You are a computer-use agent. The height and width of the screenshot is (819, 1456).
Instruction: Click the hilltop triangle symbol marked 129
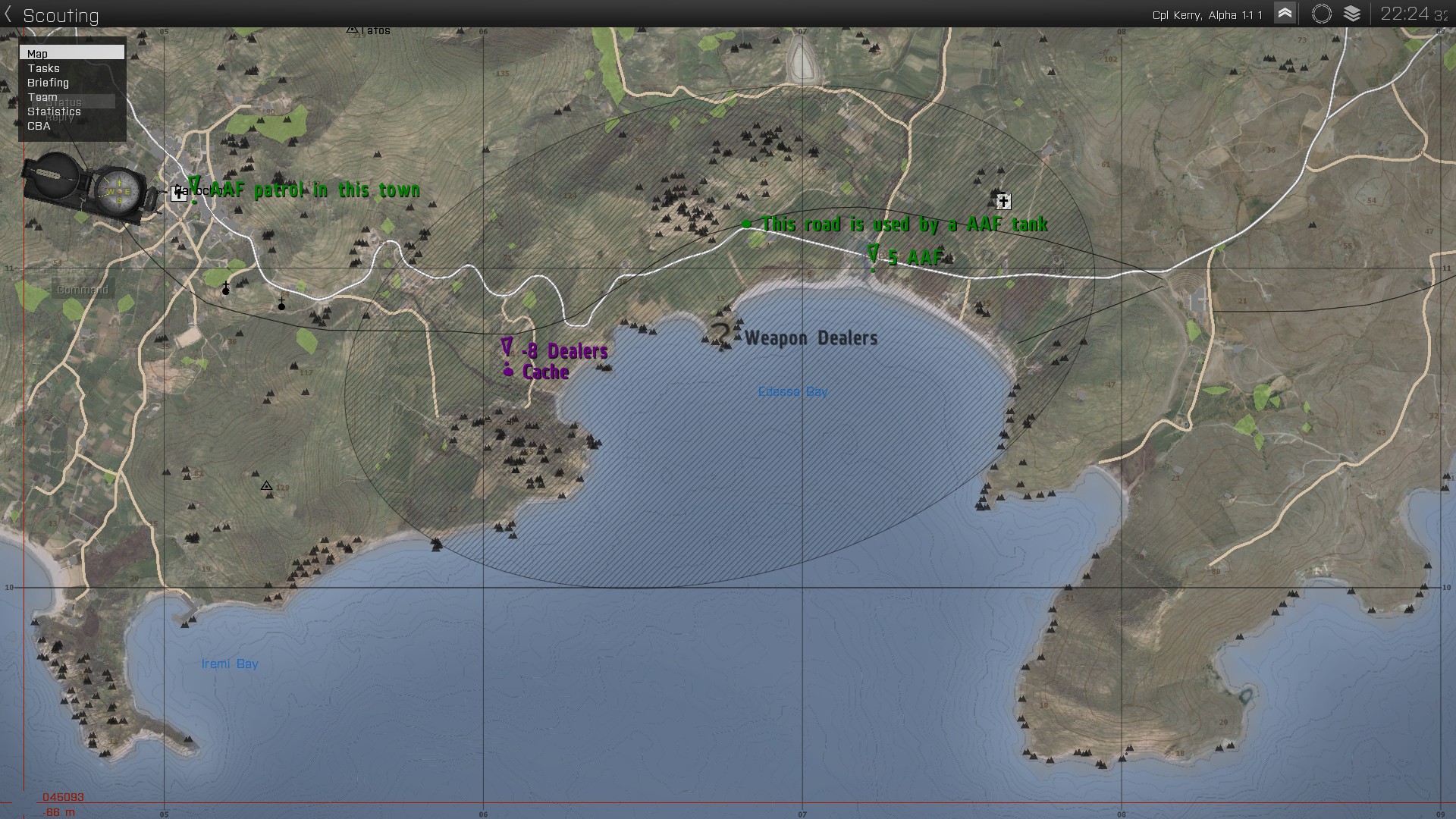266,485
